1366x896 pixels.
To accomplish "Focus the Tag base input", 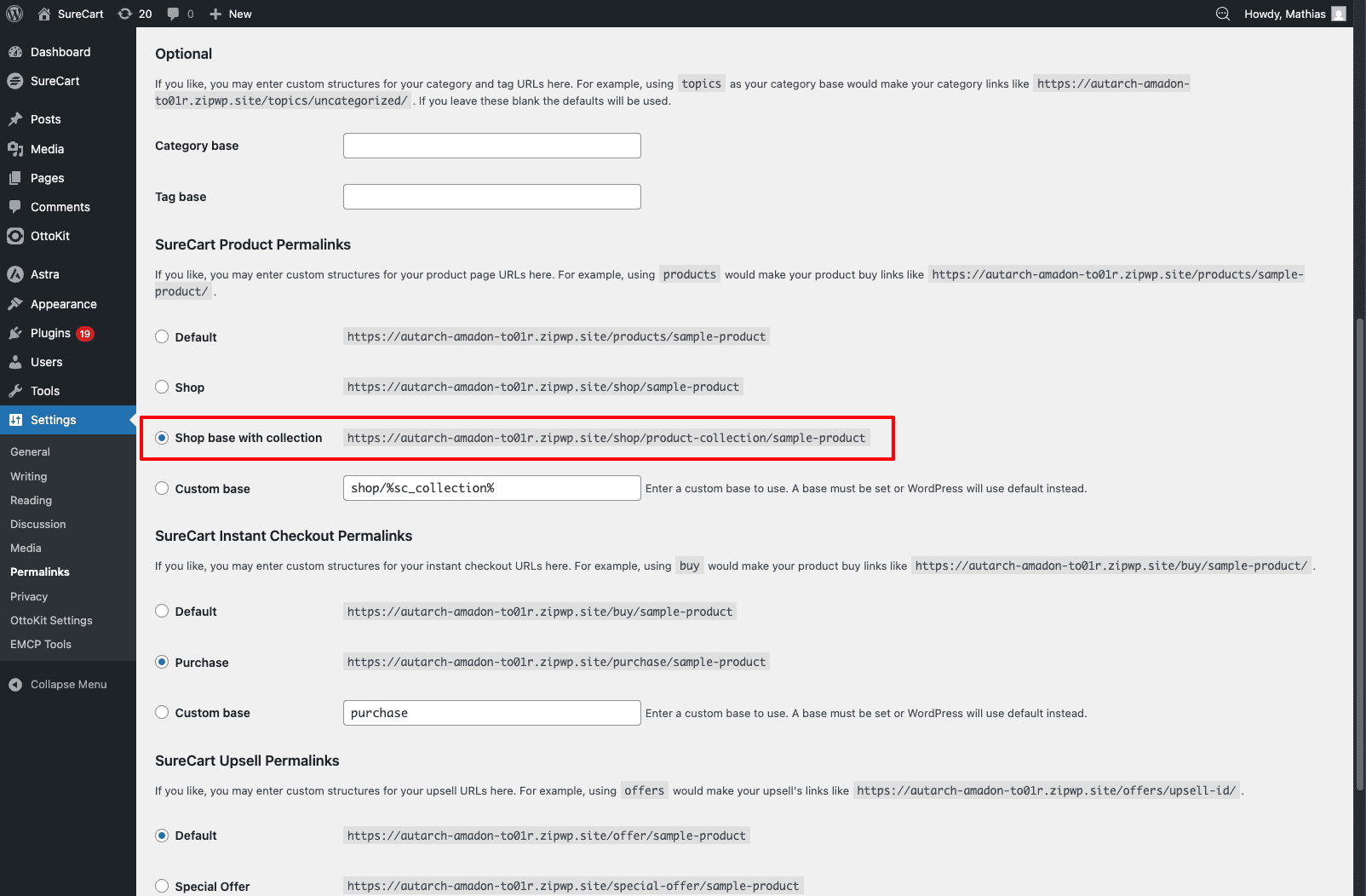I will tap(492, 197).
